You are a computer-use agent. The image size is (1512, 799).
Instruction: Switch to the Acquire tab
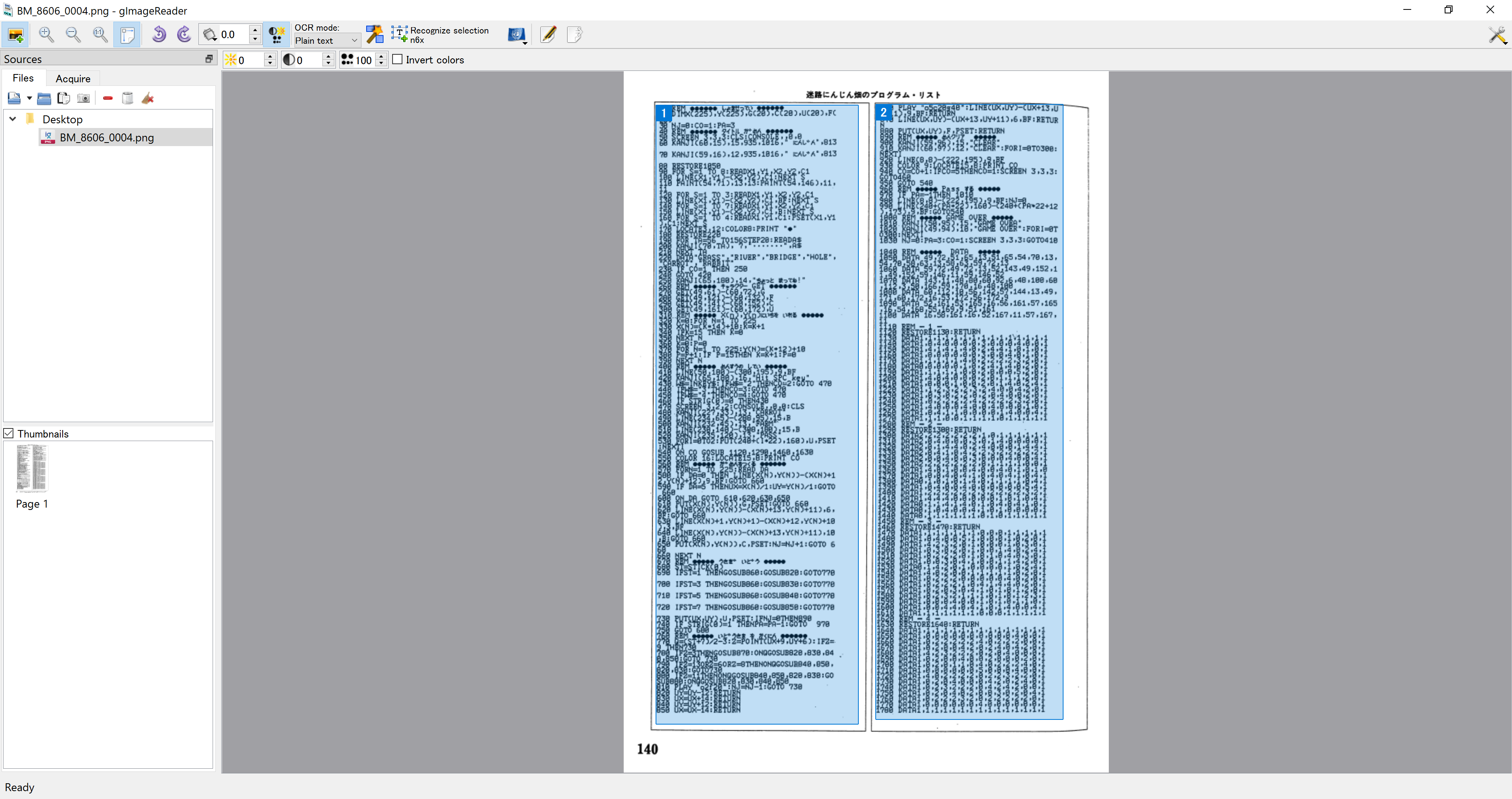pos(73,78)
